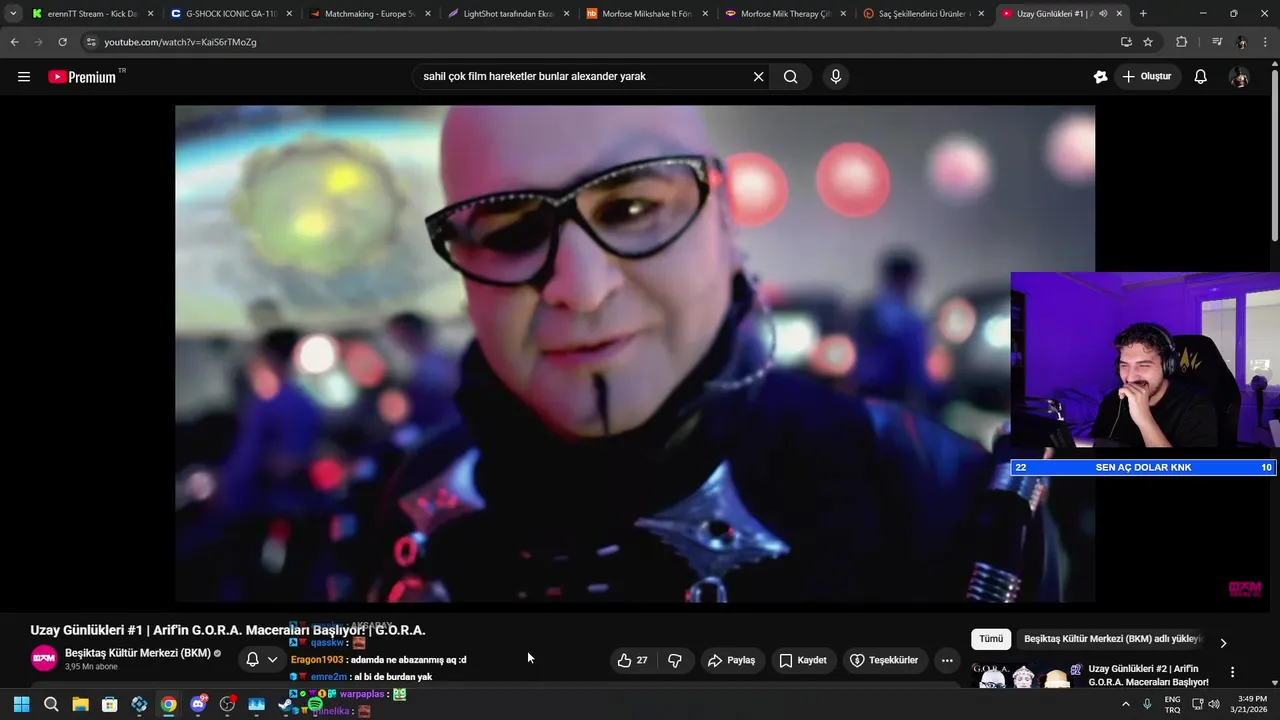Screen dimensions: 1280x720
Task: Open options for Uzay Günlükleri #2 video
Action: coord(1232,673)
